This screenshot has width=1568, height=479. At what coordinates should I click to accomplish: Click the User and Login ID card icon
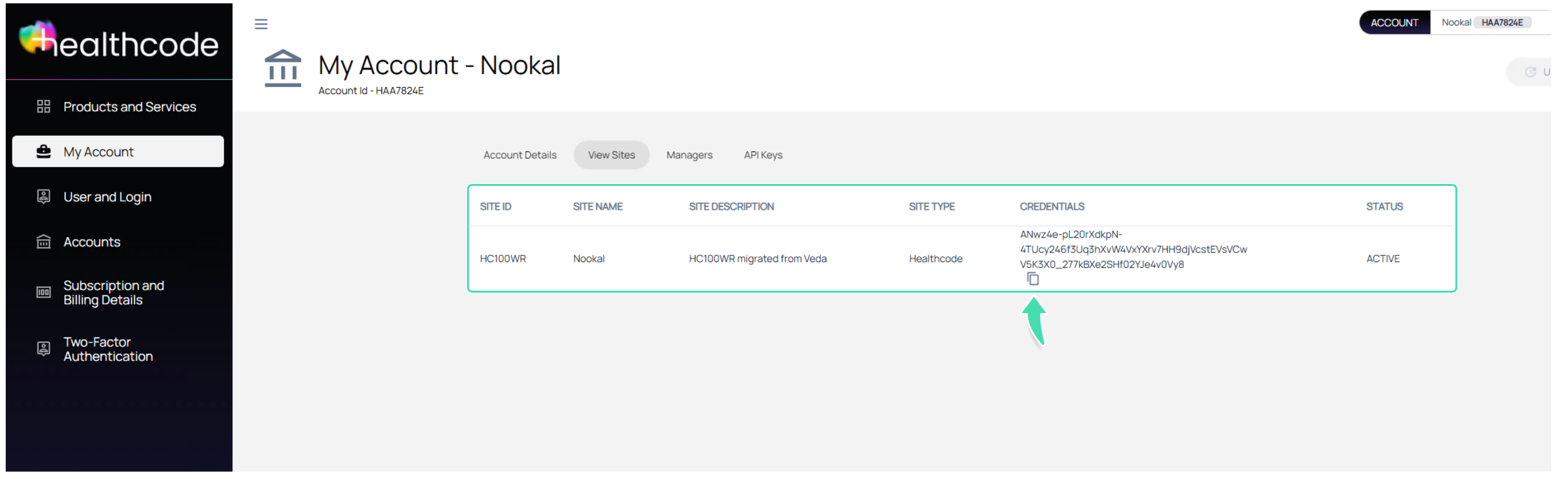(x=42, y=196)
